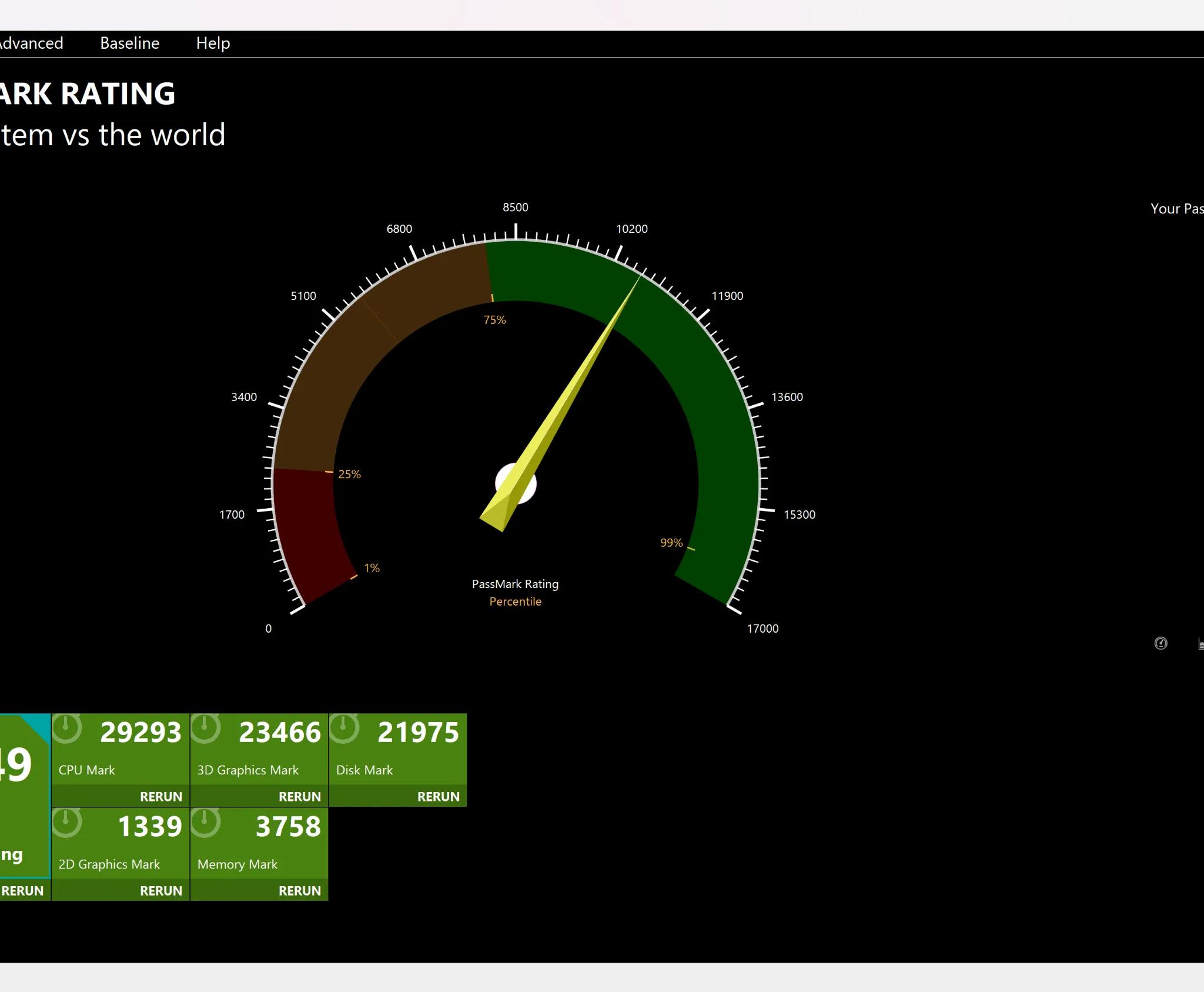
Task: Click the "CPU Mark" label
Action: point(87,770)
